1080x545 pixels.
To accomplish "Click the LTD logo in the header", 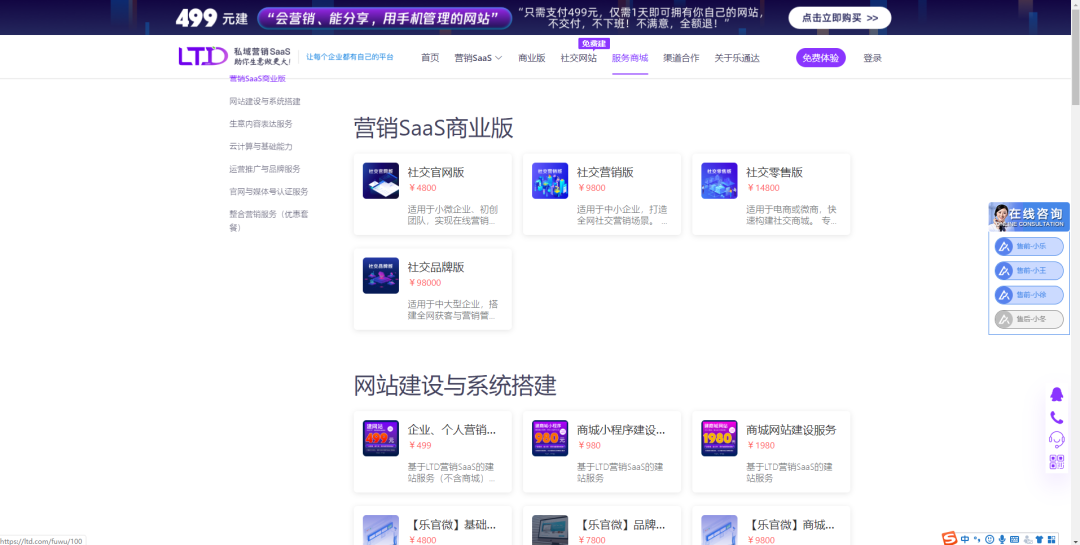I will [203, 56].
